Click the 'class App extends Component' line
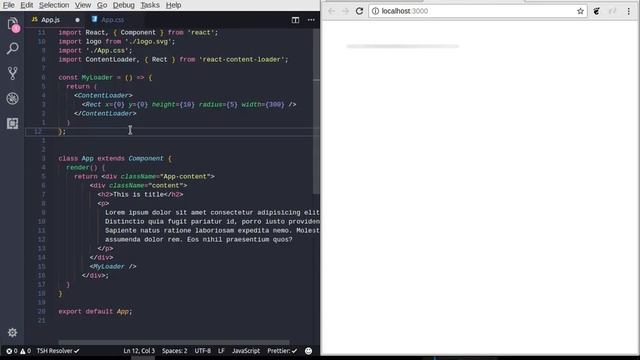Viewport: 640px width, 360px height. [115, 158]
